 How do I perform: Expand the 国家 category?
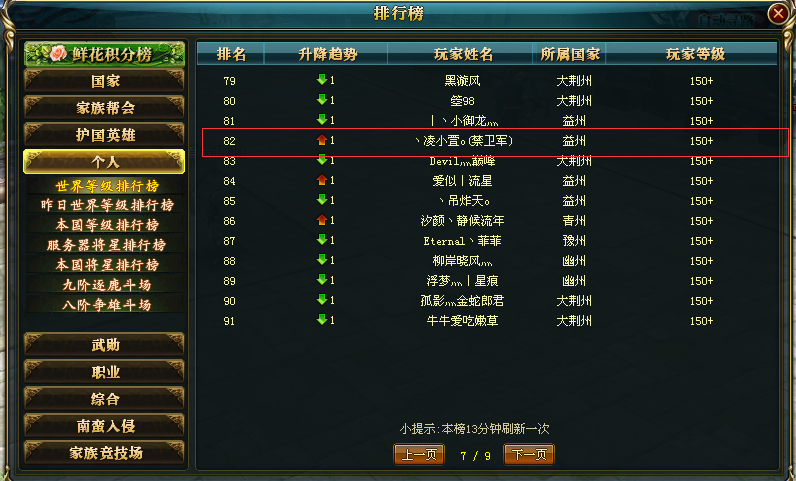pos(105,81)
